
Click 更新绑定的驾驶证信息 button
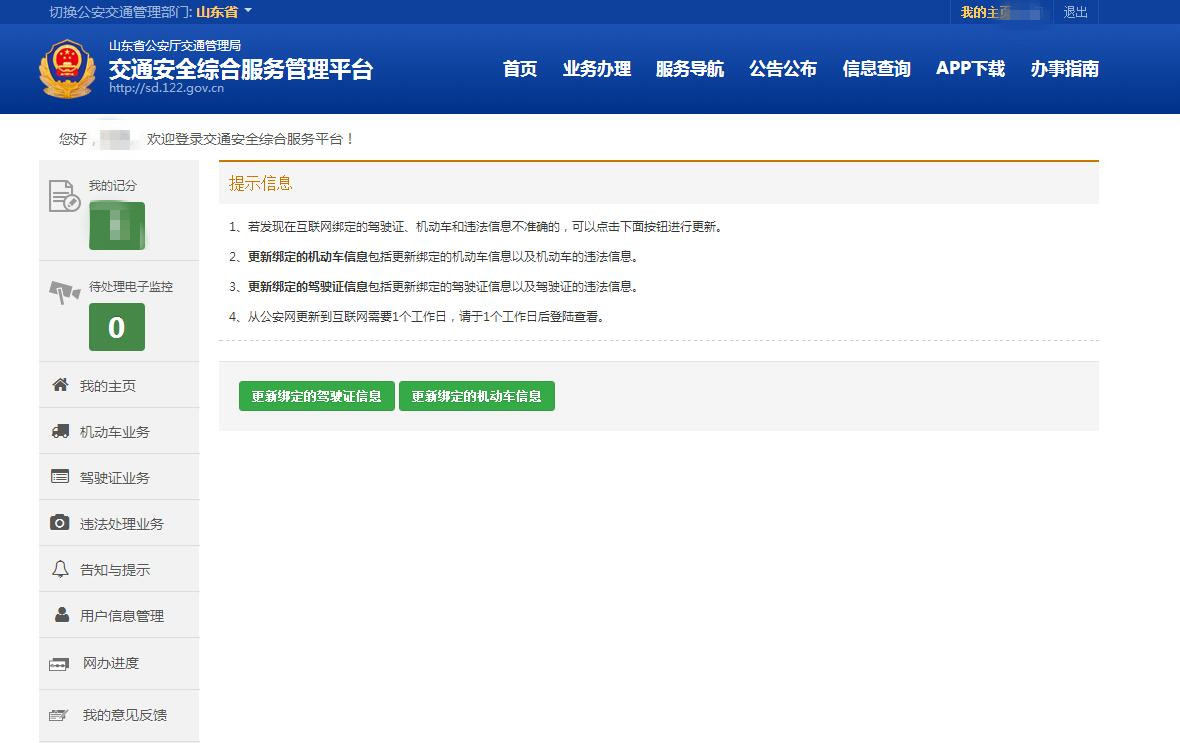pos(316,395)
